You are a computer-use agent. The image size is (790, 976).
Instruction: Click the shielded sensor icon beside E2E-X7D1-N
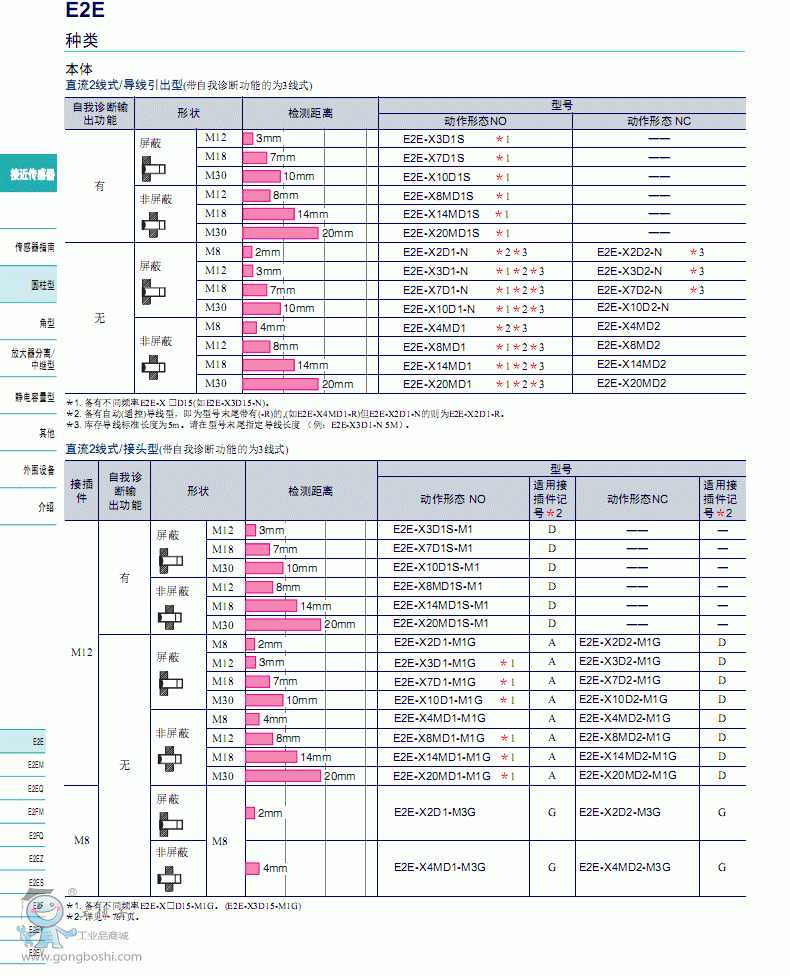(x=153, y=292)
